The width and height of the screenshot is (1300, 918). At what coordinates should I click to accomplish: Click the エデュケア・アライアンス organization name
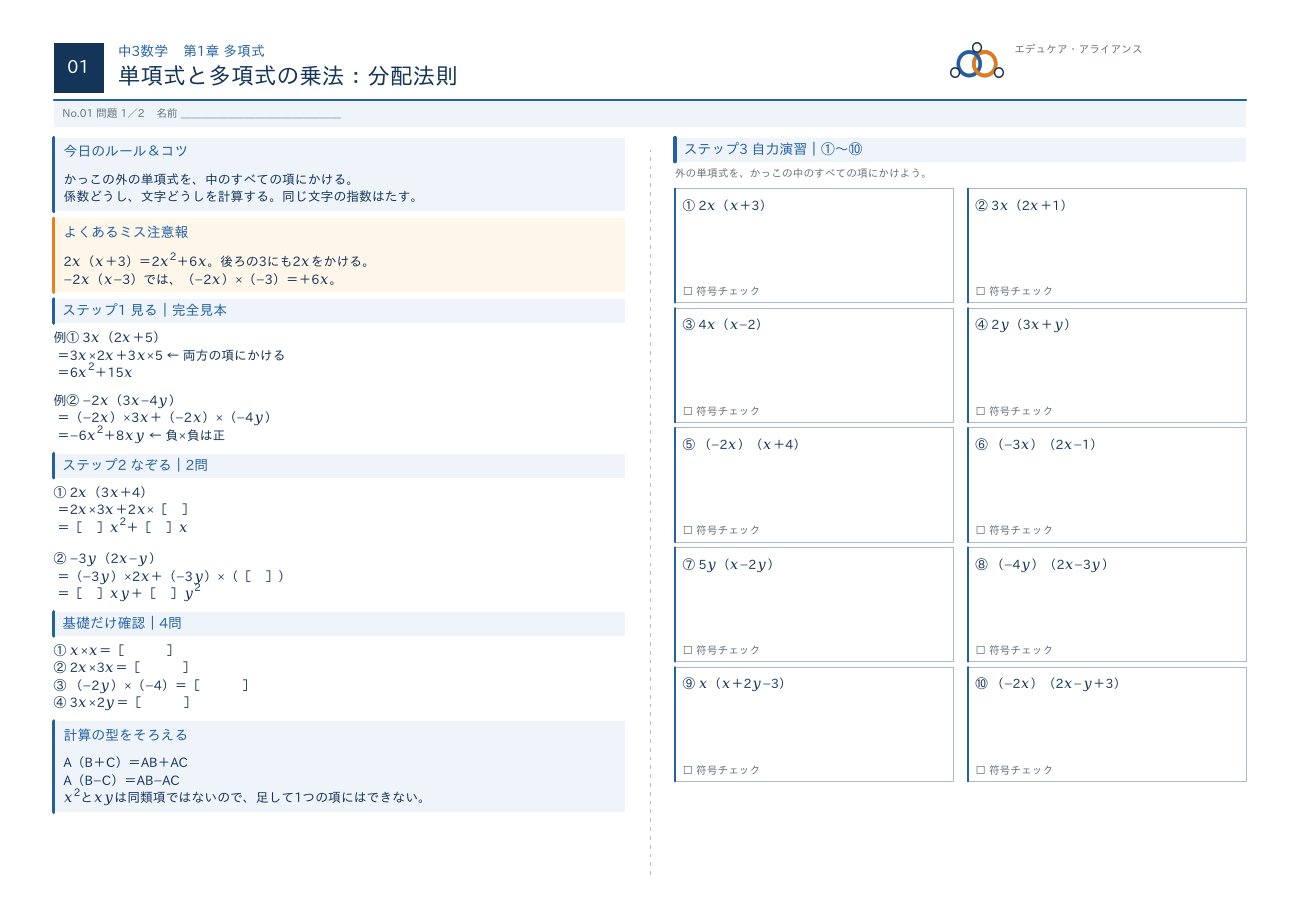(x=1078, y=49)
